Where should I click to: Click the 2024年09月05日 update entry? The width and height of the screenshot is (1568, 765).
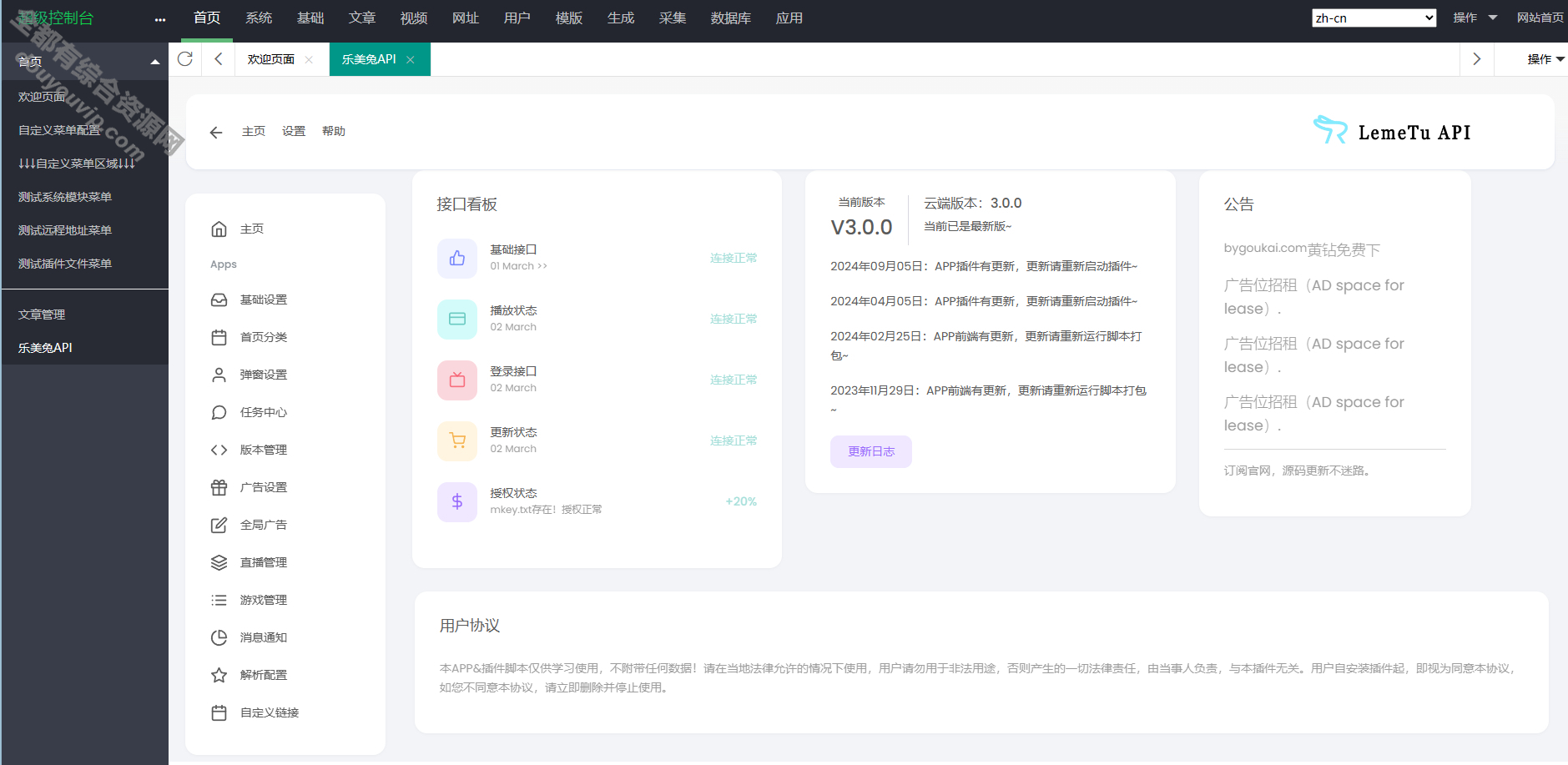click(x=984, y=266)
